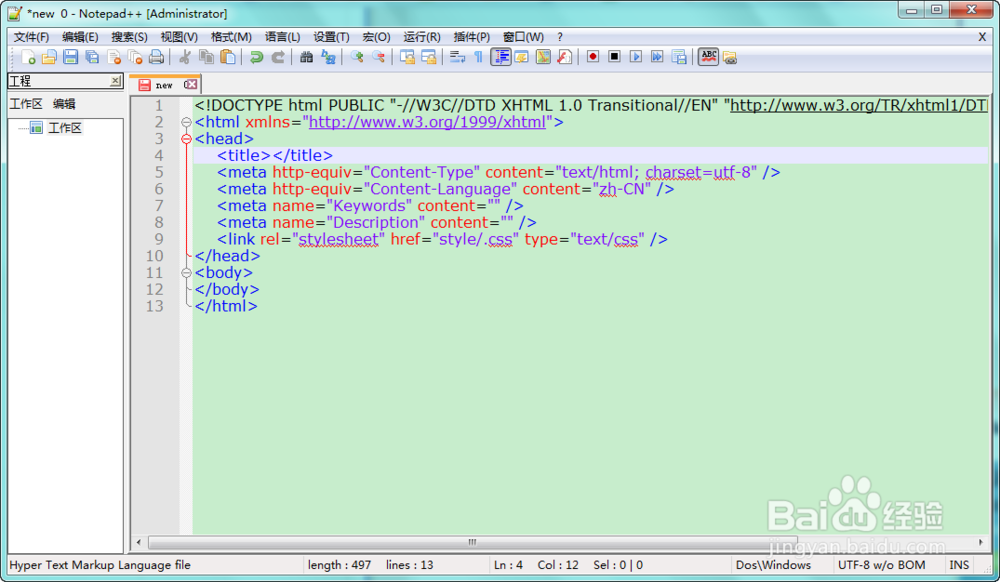Viewport: 1000px width, 582px height.
Task: Open the 窗口(W) menu
Action: 524,37
